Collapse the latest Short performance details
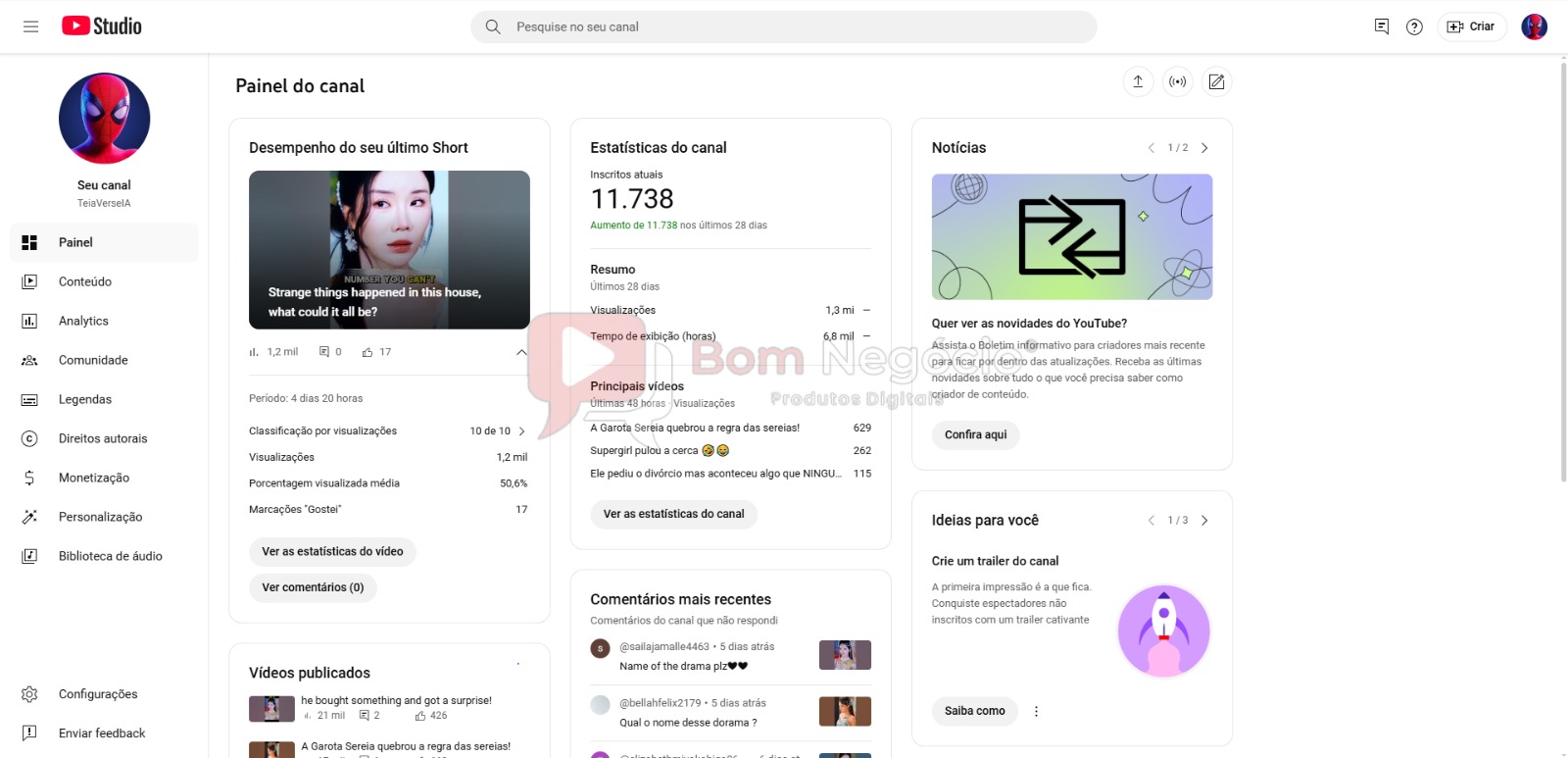 (521, 352)
